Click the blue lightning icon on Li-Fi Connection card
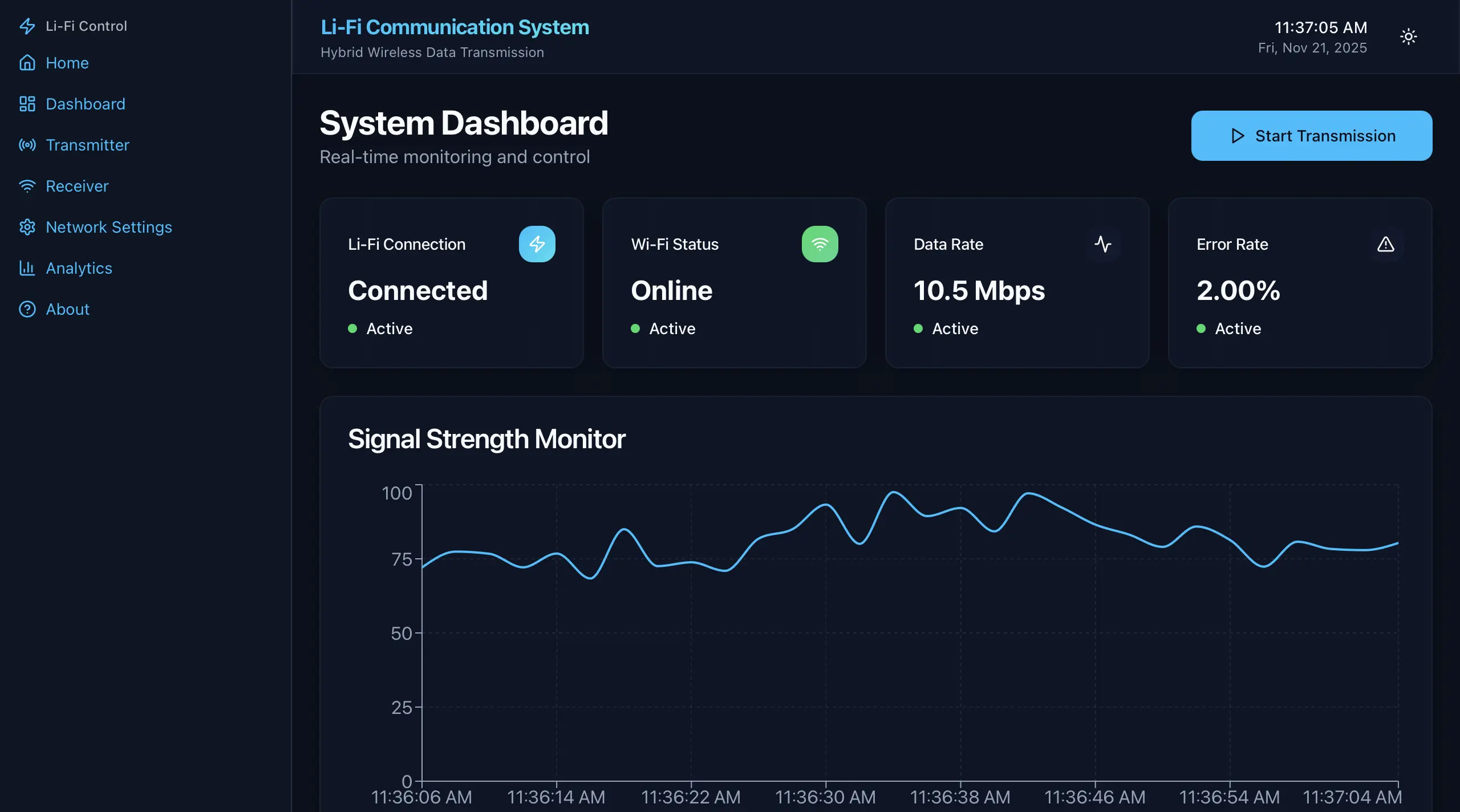 tap(537, 244)
